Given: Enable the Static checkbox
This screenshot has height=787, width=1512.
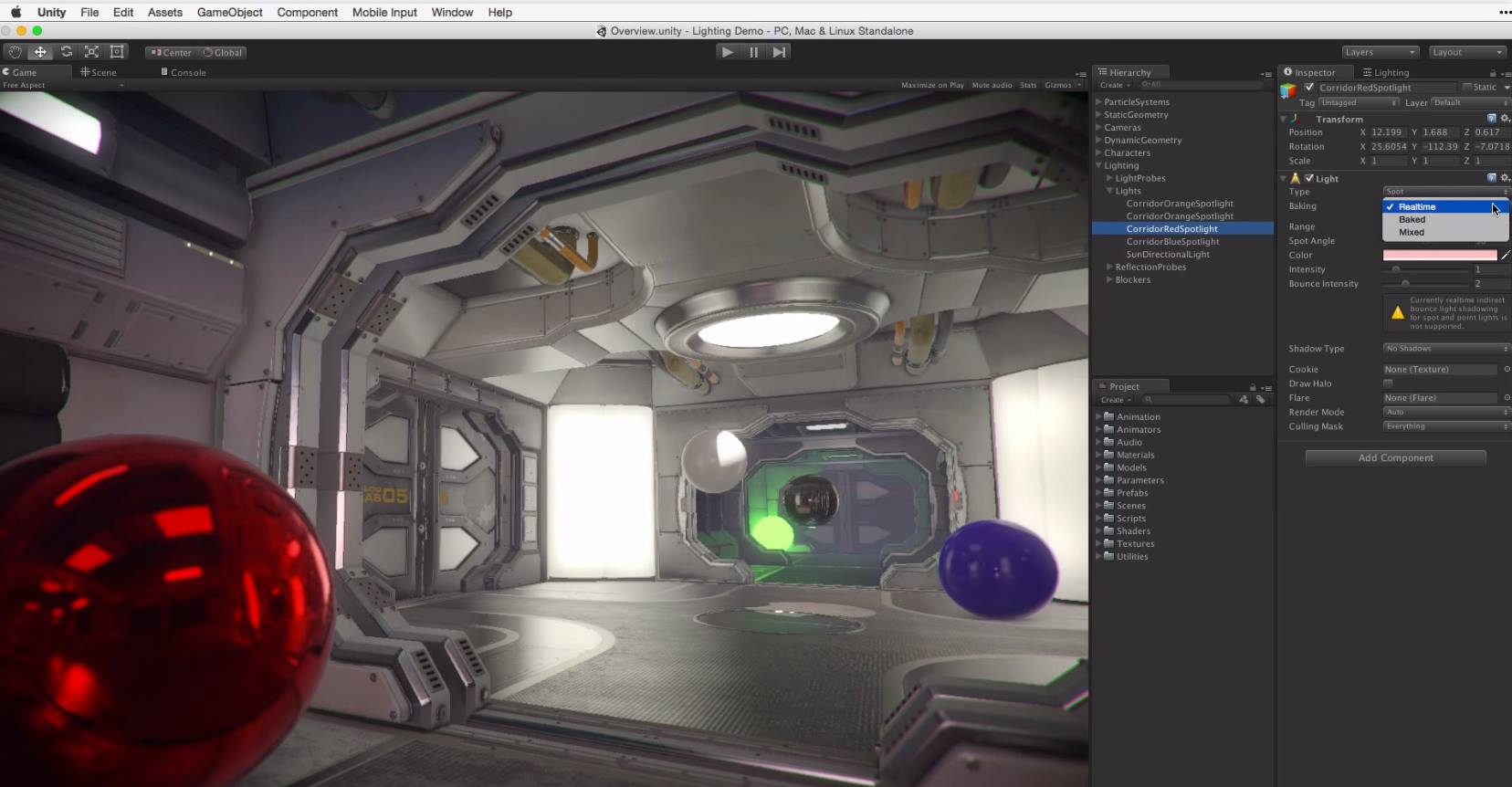Looking at the screenshot, I should pyautogui.click(x=1467, y=88).
